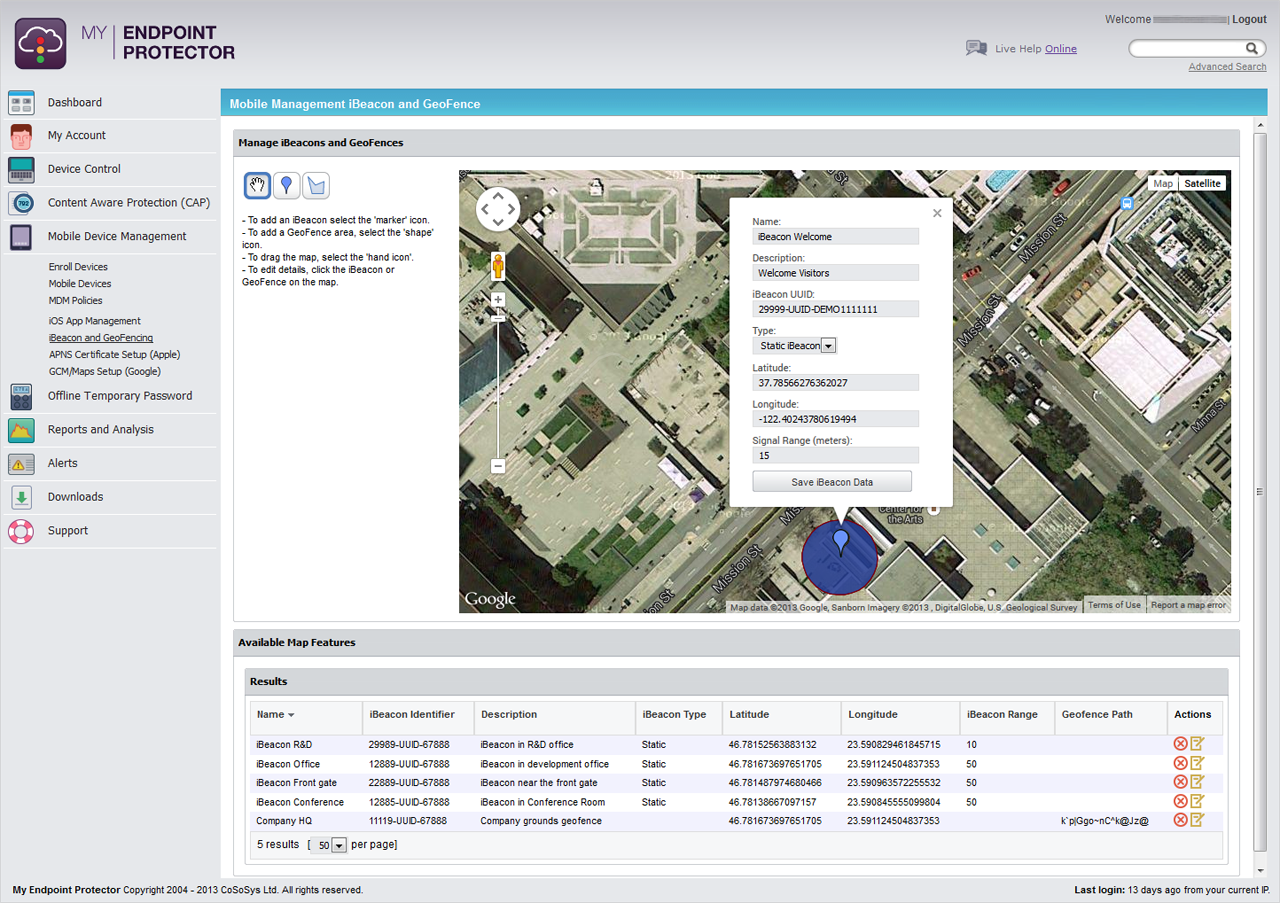
Task: Delete the iBeacon Office entry
Action: 1180,763
